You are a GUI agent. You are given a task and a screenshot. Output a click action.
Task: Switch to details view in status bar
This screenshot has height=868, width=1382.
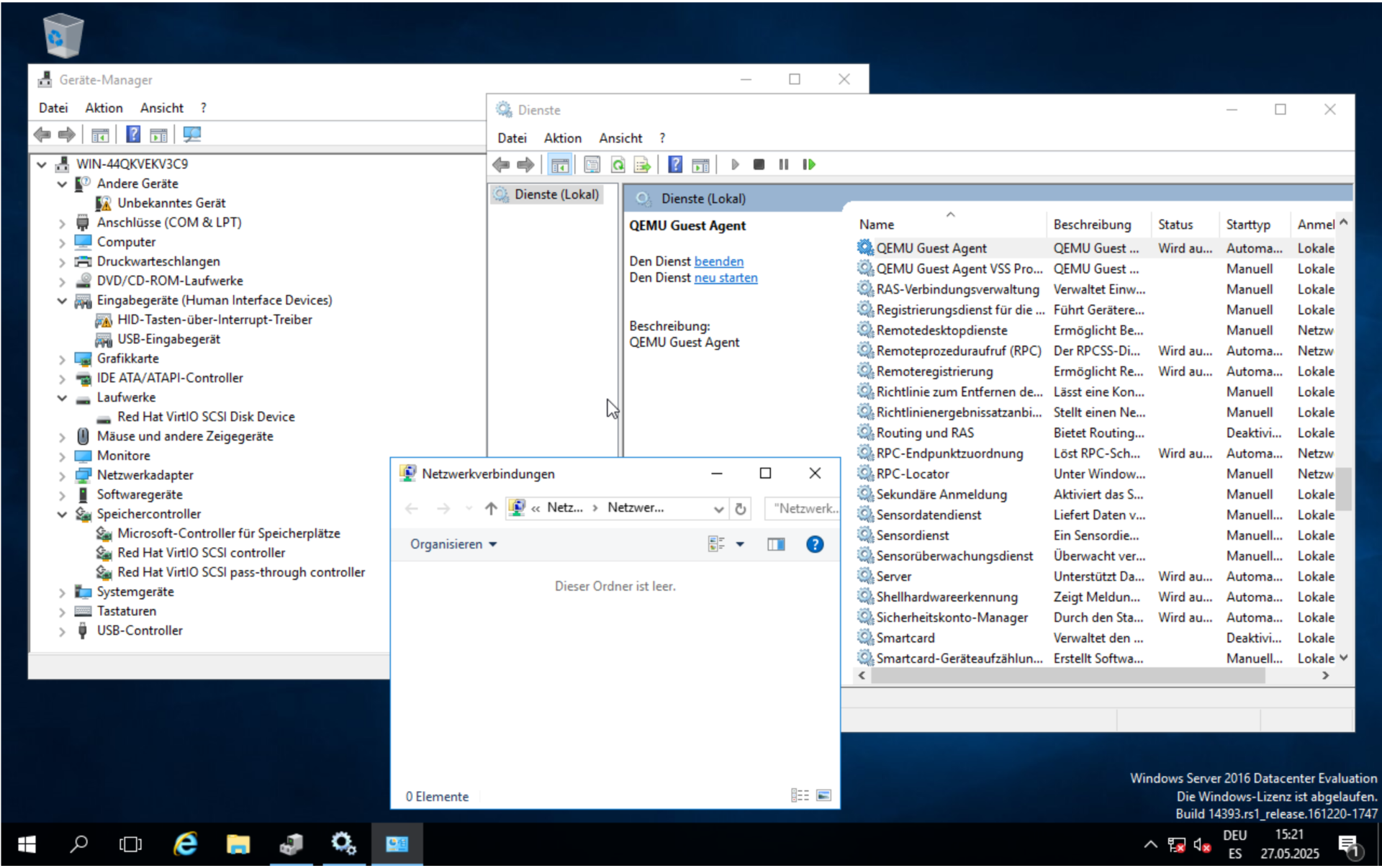click(800, 795)
